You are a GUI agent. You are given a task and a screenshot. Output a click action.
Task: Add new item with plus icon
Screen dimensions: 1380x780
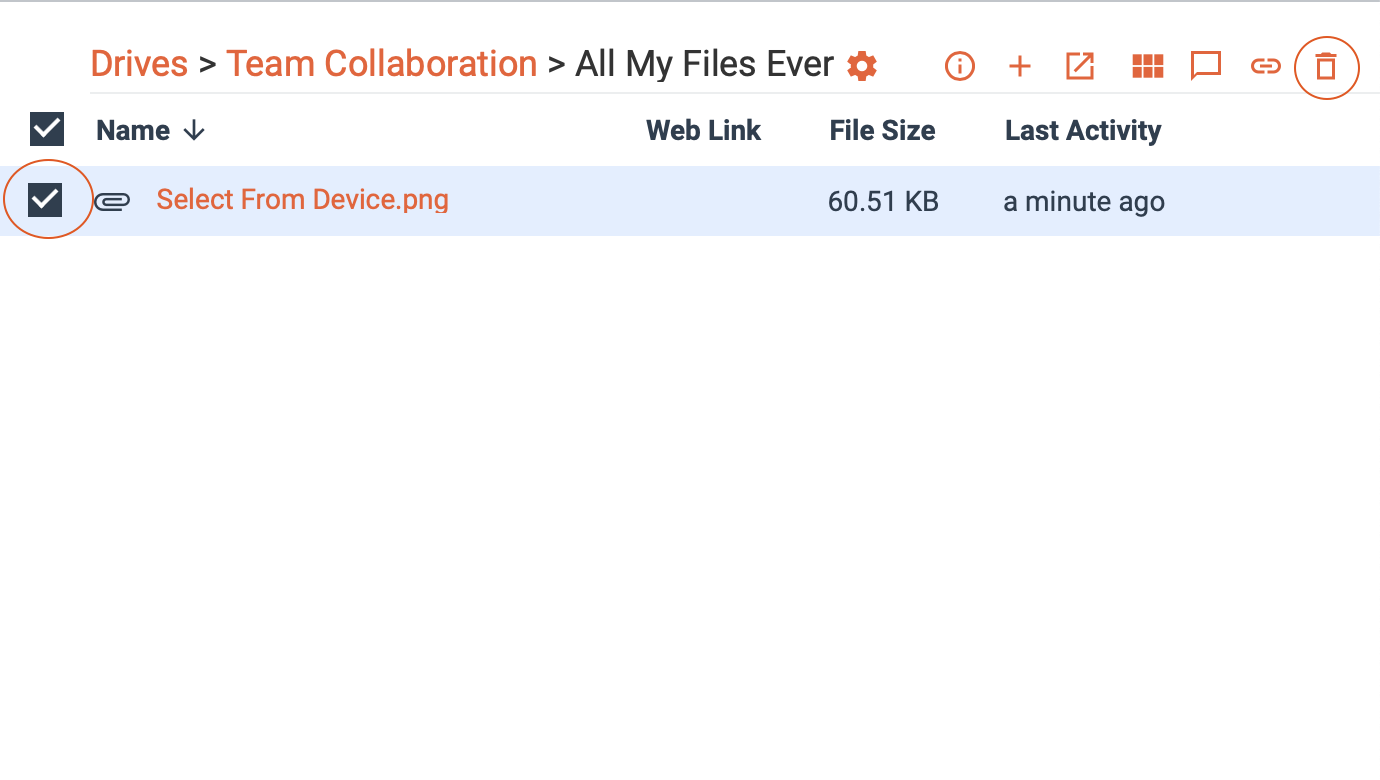(x=1019, y=67)
